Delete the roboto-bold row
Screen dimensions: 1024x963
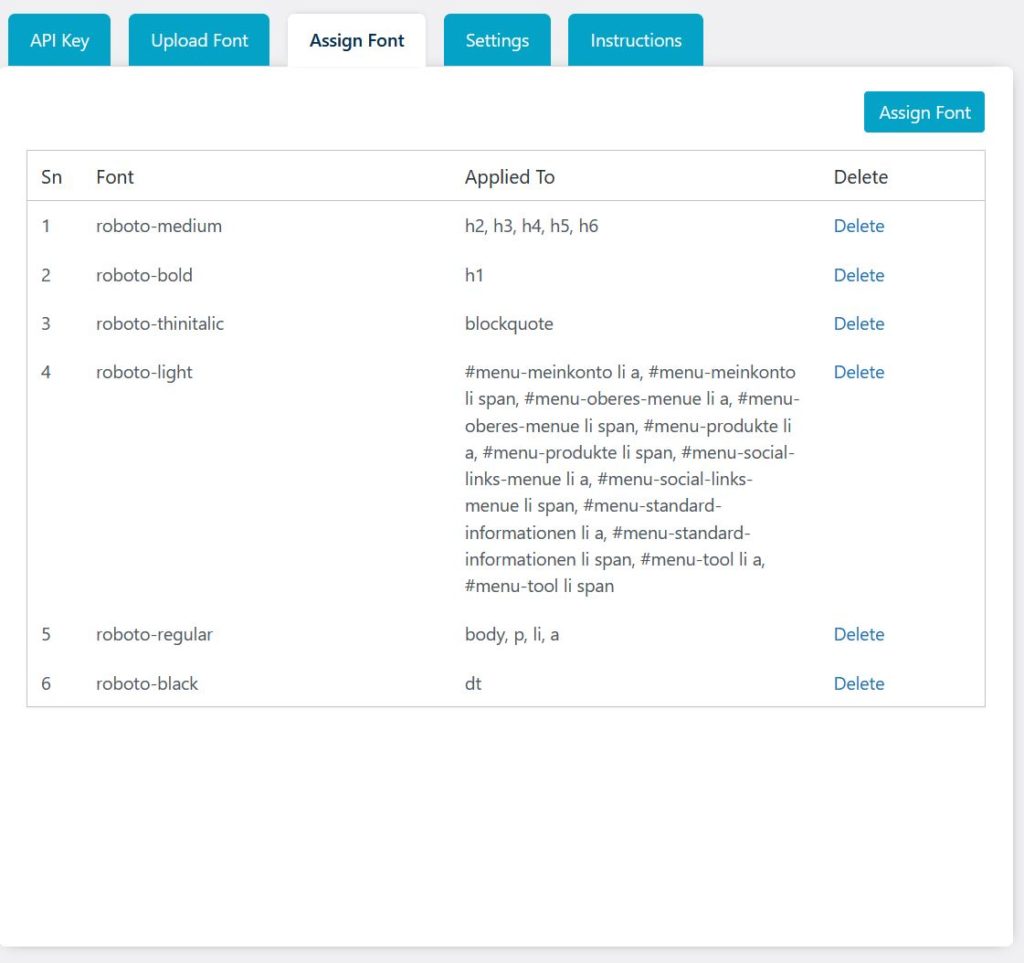(x=858, y=275)
